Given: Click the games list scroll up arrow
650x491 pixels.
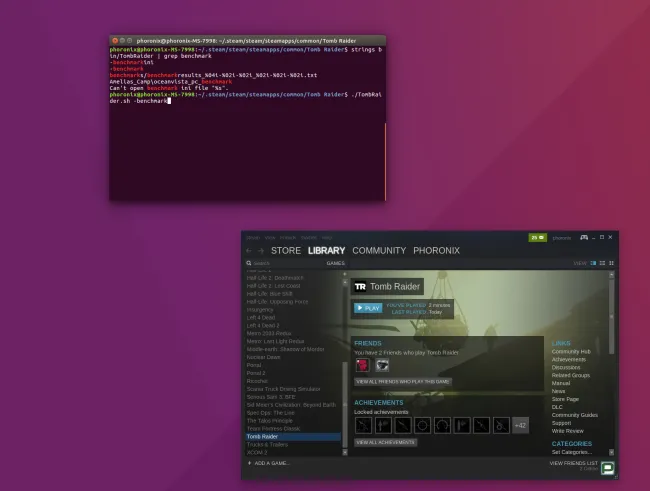Looking at the screenshot, I should click(345, 282).
